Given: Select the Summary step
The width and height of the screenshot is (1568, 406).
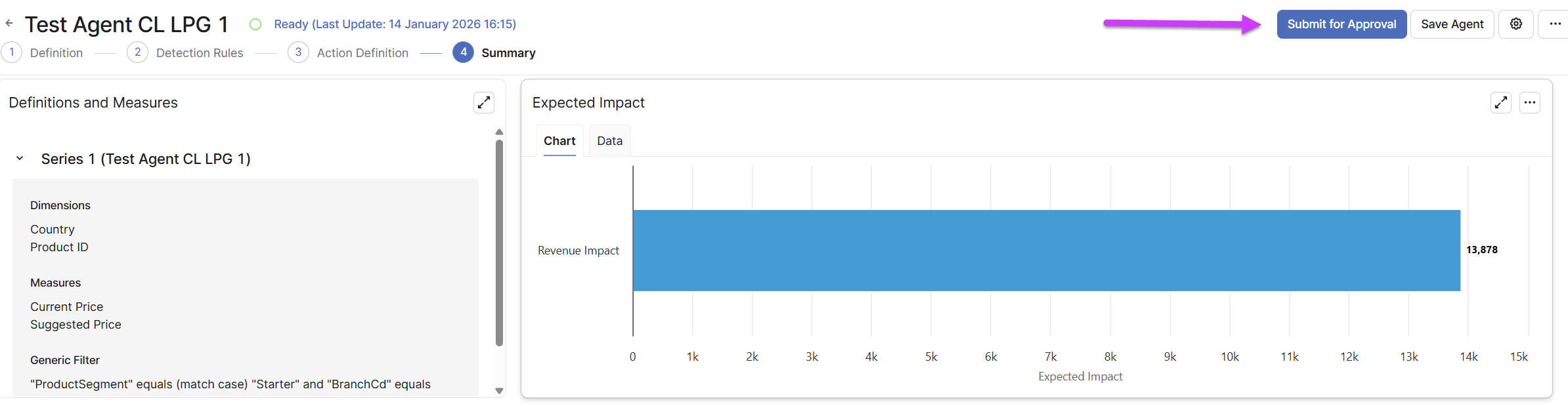Looking at the screenshot, I should point(508,53).
